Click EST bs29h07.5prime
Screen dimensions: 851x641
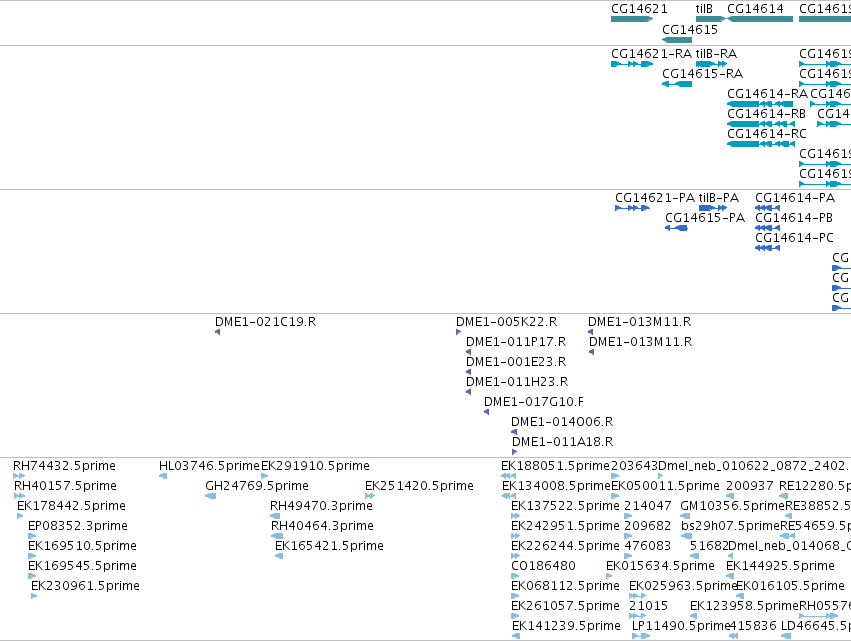[x=687, y=536]
